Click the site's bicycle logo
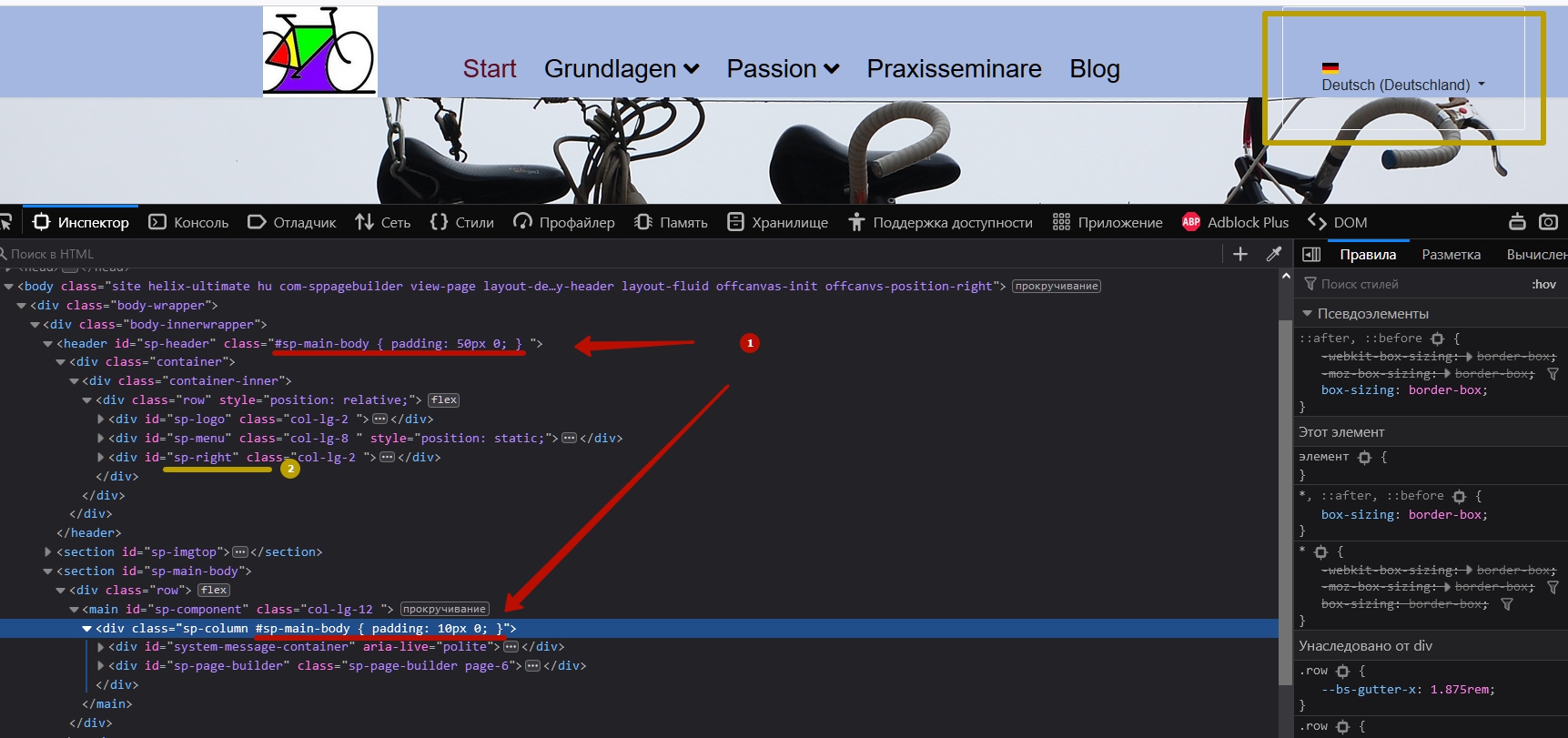The image size is (1568, 738). point(319,51)
